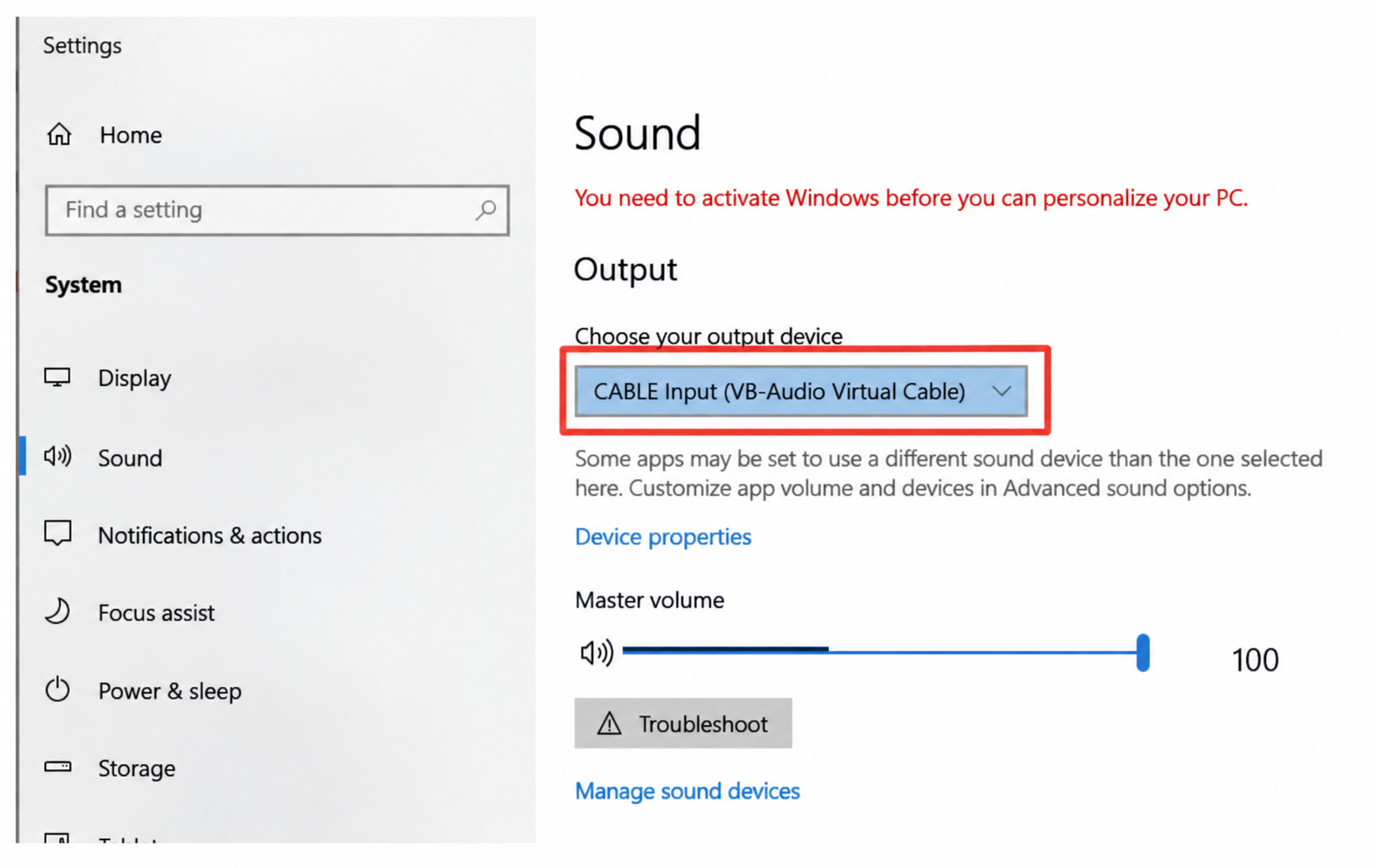Image resolution: width=1376 pixels, height=868 pixels.
Task: Click the Display monitor icon
Action: (58, 377)
